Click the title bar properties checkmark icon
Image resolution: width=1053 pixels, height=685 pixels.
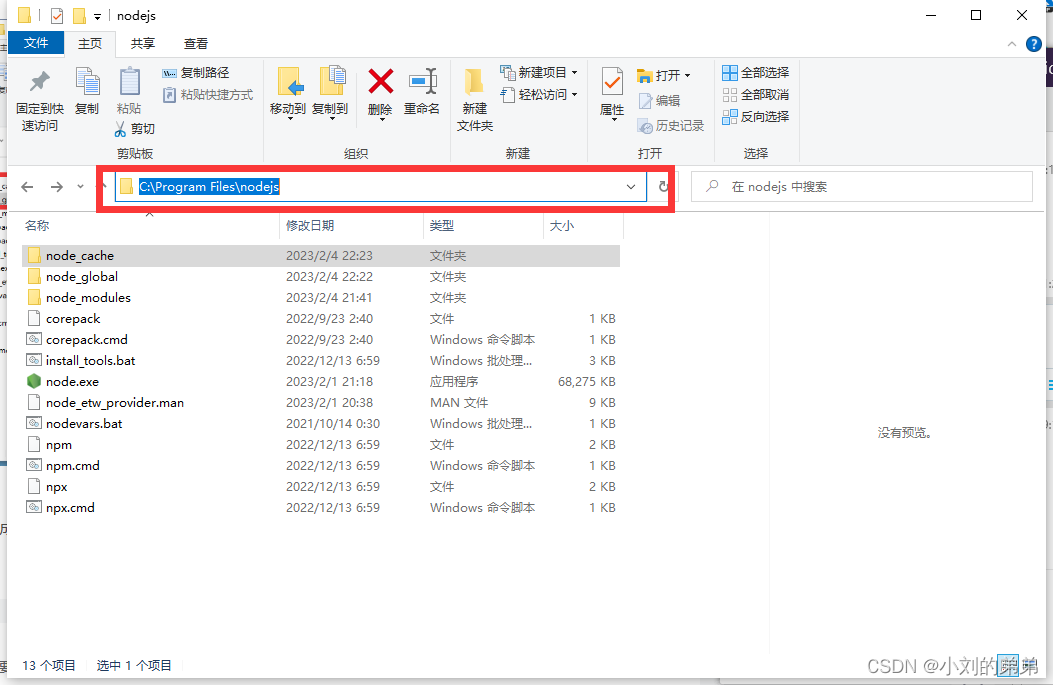(x=57, y=15)
